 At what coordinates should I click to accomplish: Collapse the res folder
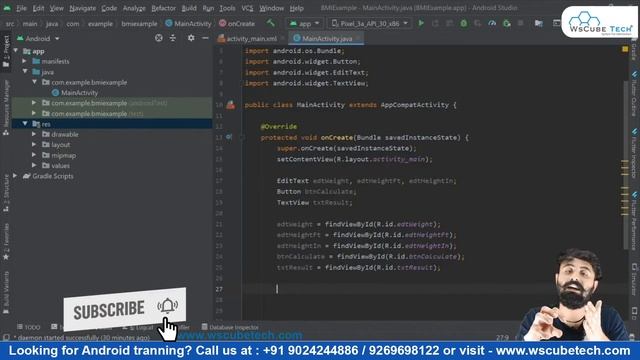tap(25, 124)
